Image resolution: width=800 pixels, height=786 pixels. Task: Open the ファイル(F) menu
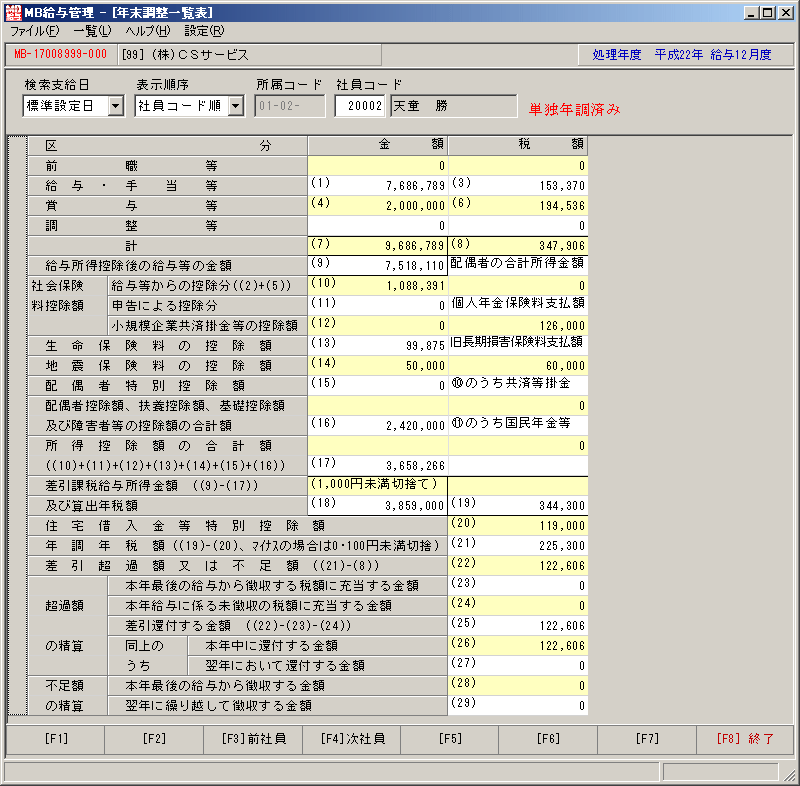click(x=34, y=31)
